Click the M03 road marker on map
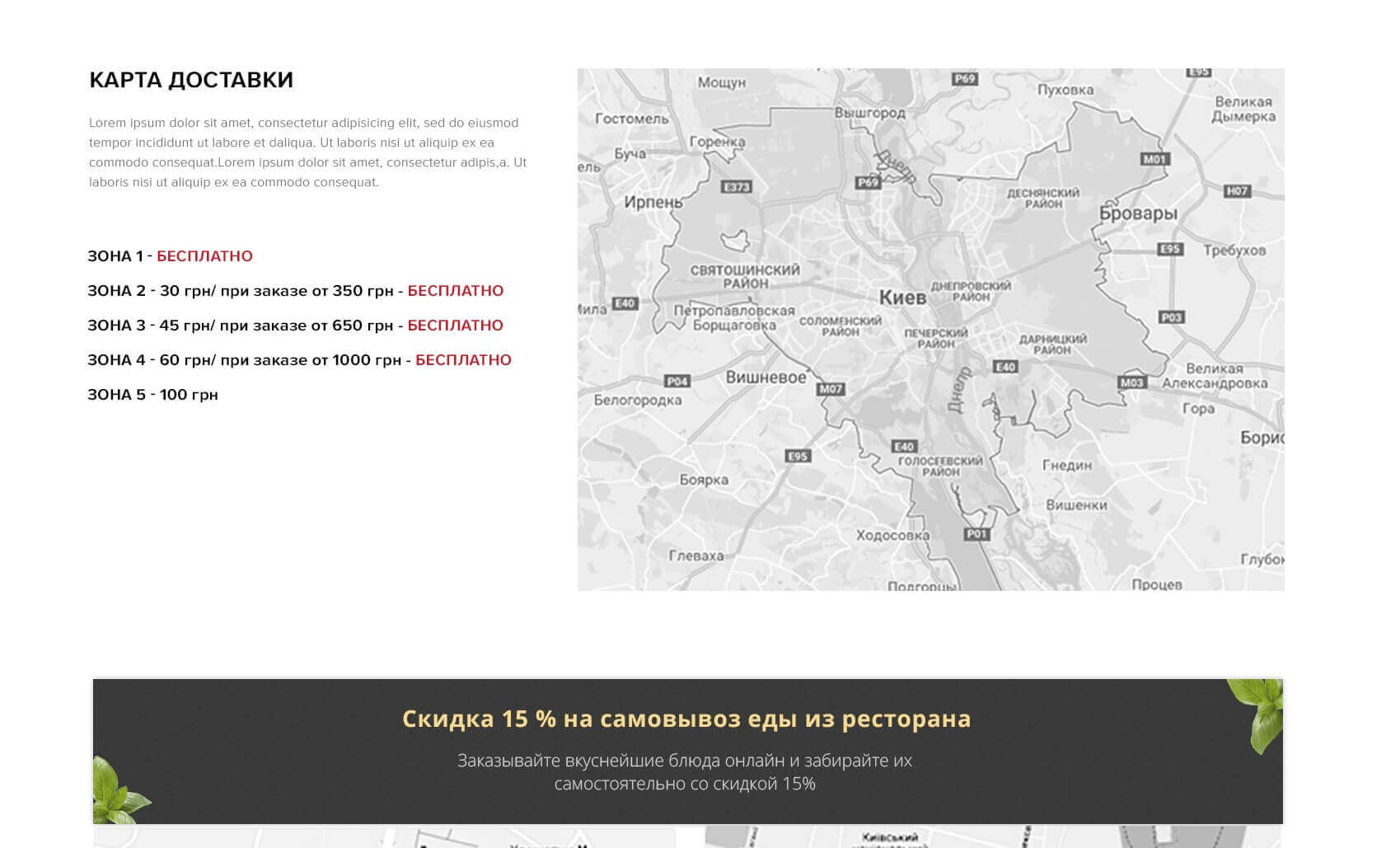 click(1131, 382)
